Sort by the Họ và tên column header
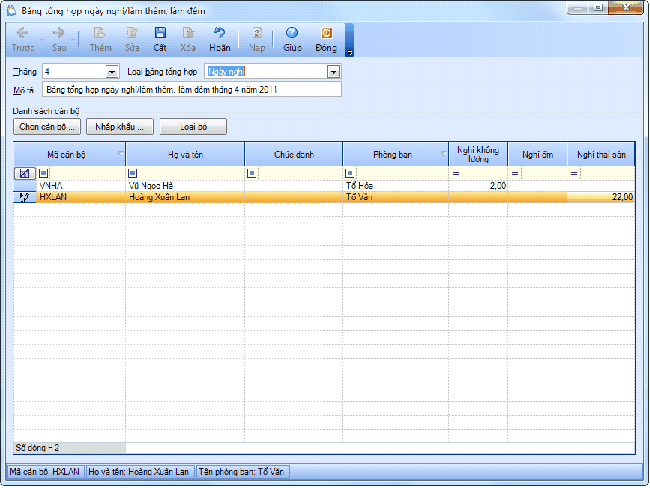This screenshot has width=650, height=488. [185, 155]
